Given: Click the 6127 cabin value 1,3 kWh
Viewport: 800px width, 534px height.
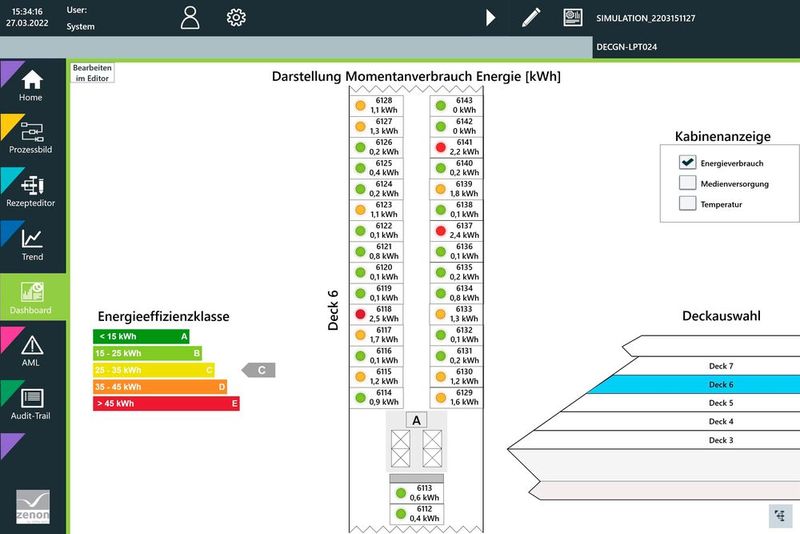Looking at the screenshot, I should (x=384, y=131).
